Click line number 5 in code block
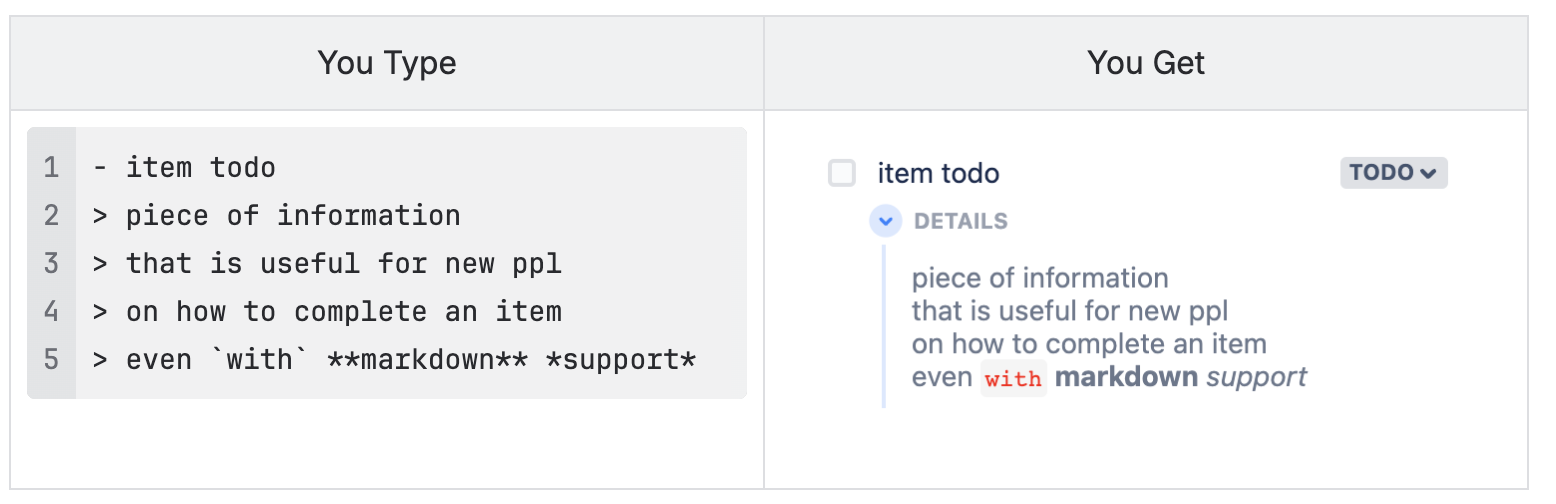Viewport: 1556px width, 504px height. [51, 359]
